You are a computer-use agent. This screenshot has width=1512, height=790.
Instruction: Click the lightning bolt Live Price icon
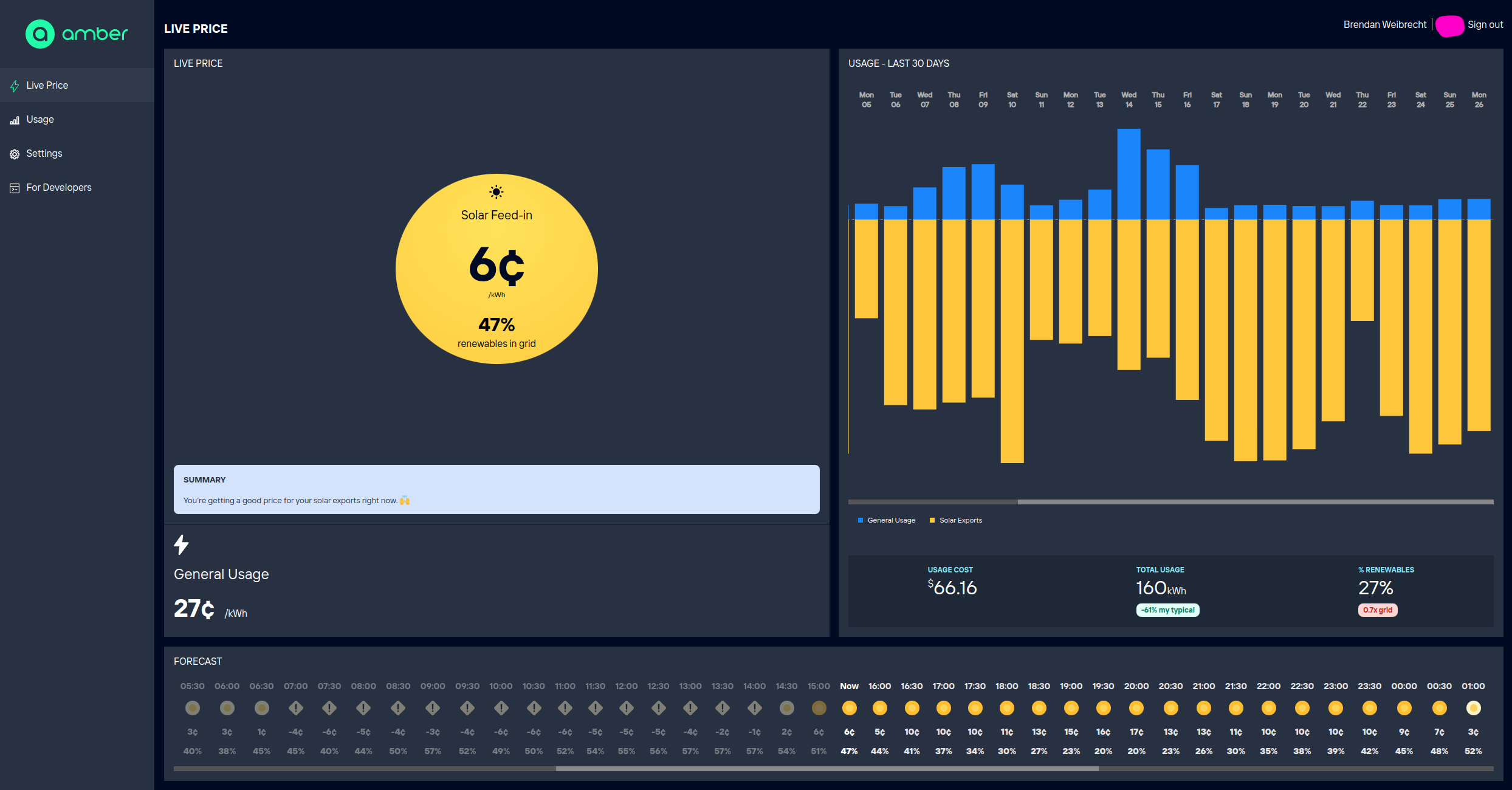tap(15, 86)
